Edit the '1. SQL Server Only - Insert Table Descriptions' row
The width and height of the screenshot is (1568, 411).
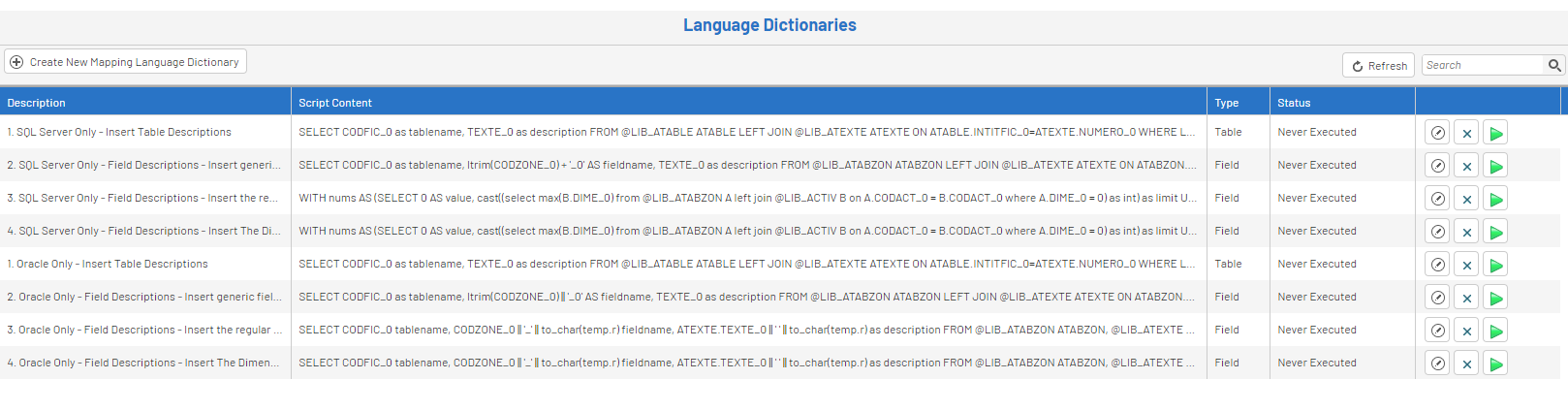tap(1437, 134)
